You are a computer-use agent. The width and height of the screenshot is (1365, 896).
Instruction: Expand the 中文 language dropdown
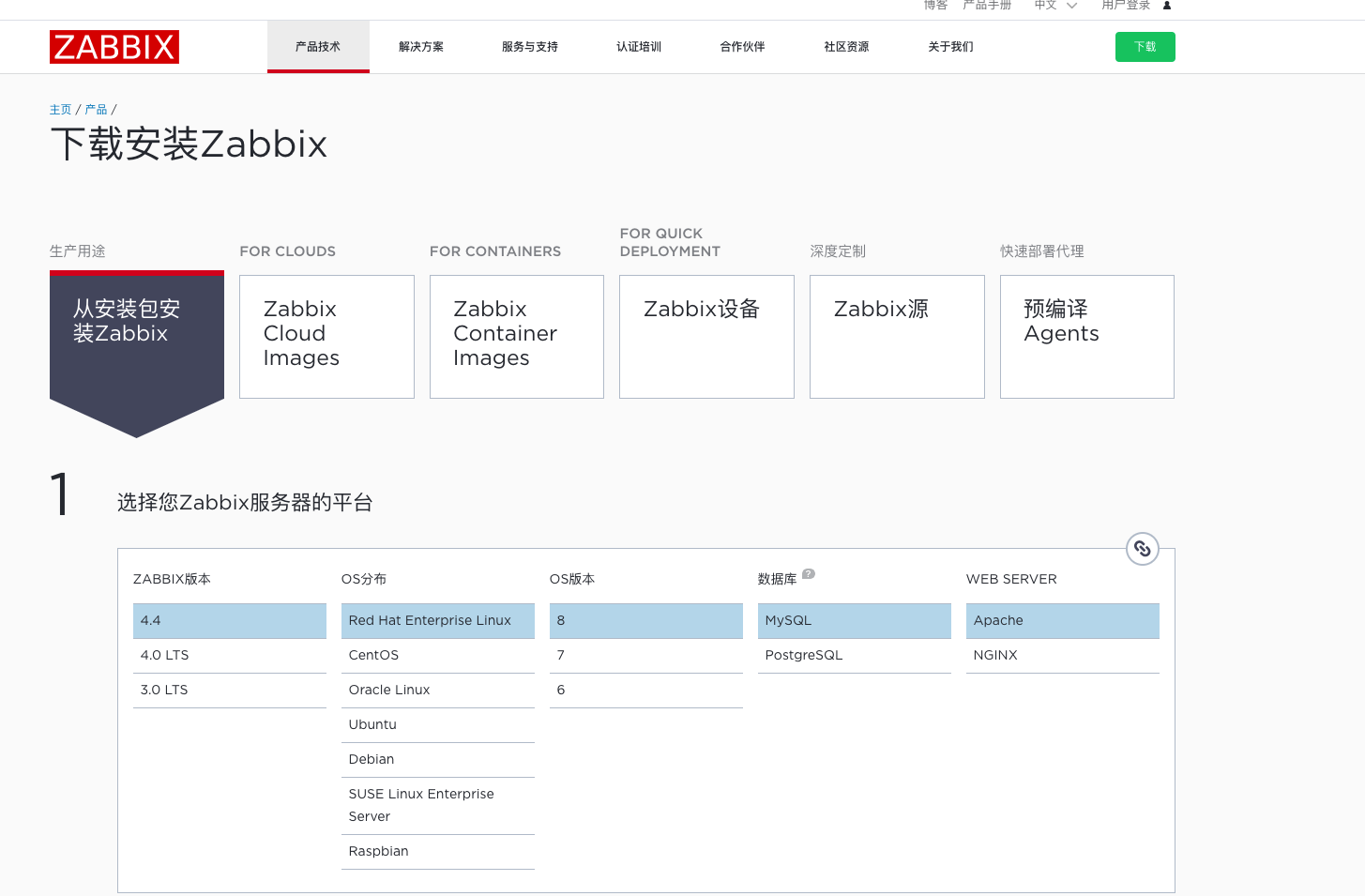tap(1055, 6)
